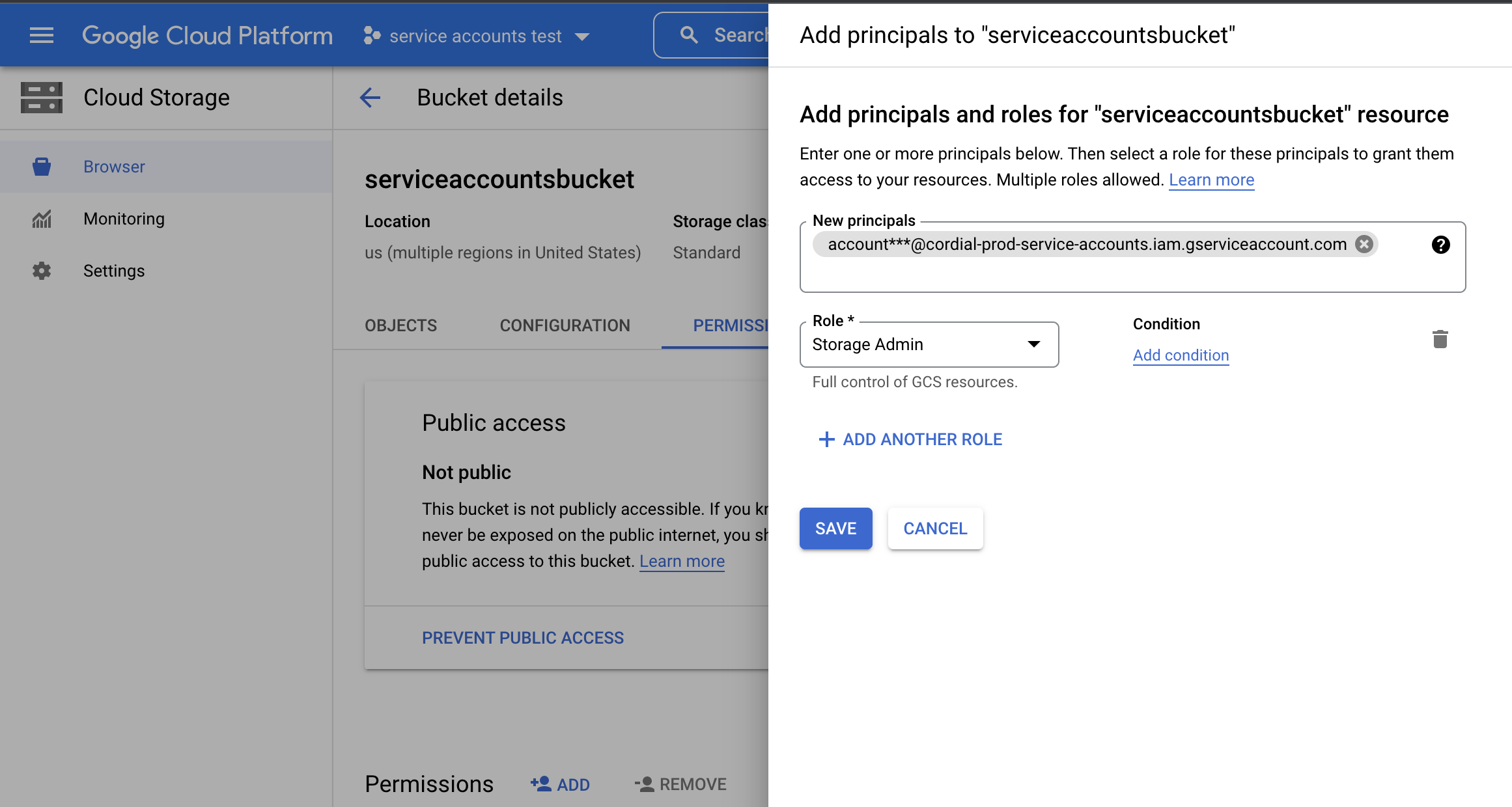Click the Save button
1512x807 pixels.
tap(835, 528)
